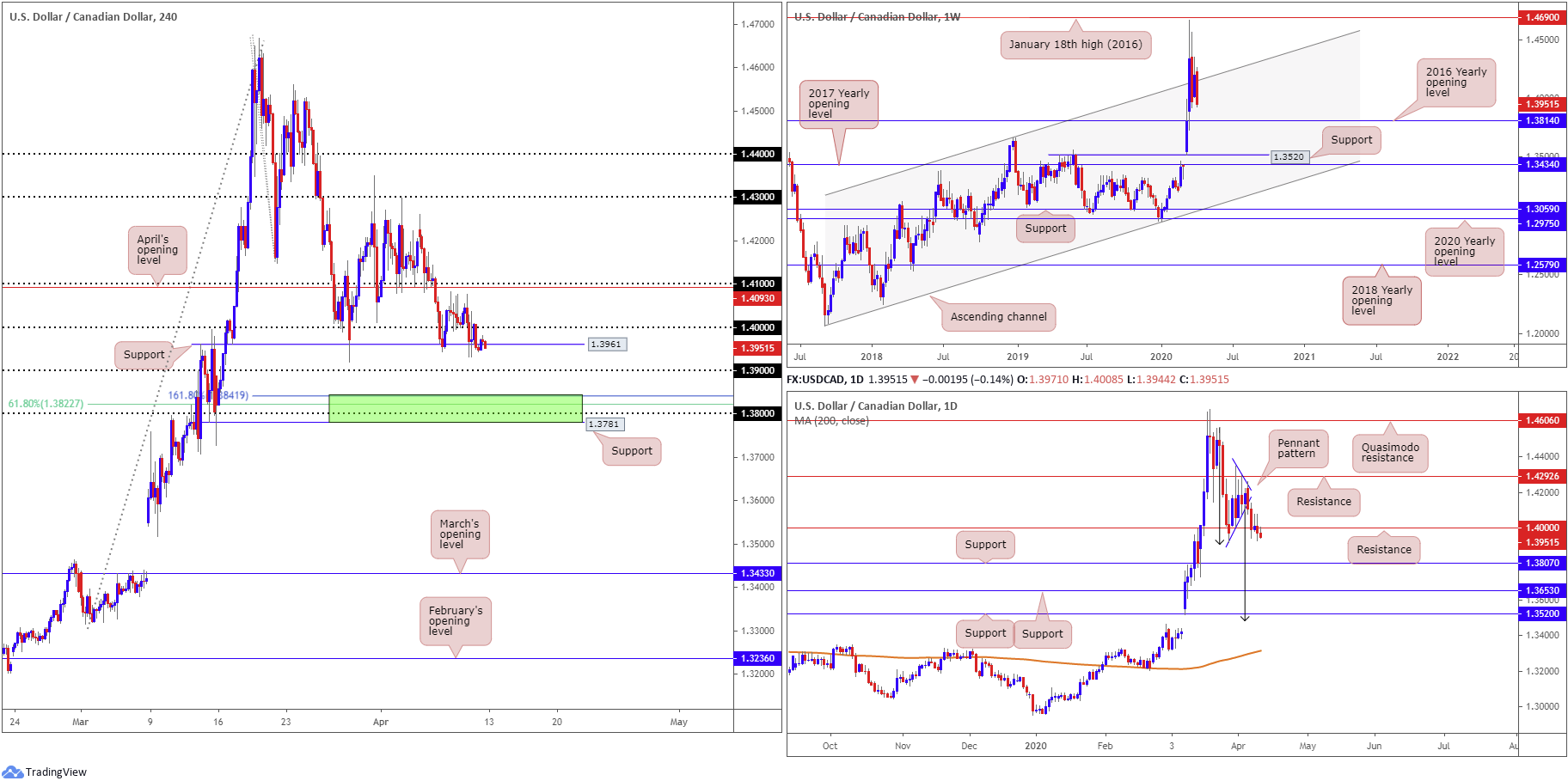
Task: Click the April's opening level callout
Action: 157,250
